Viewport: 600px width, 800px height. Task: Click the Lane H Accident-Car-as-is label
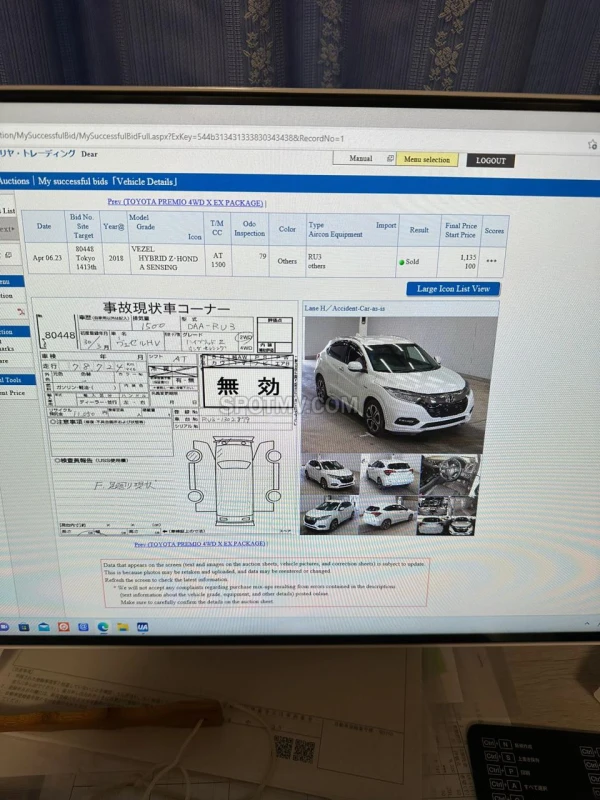coord(345,308)
